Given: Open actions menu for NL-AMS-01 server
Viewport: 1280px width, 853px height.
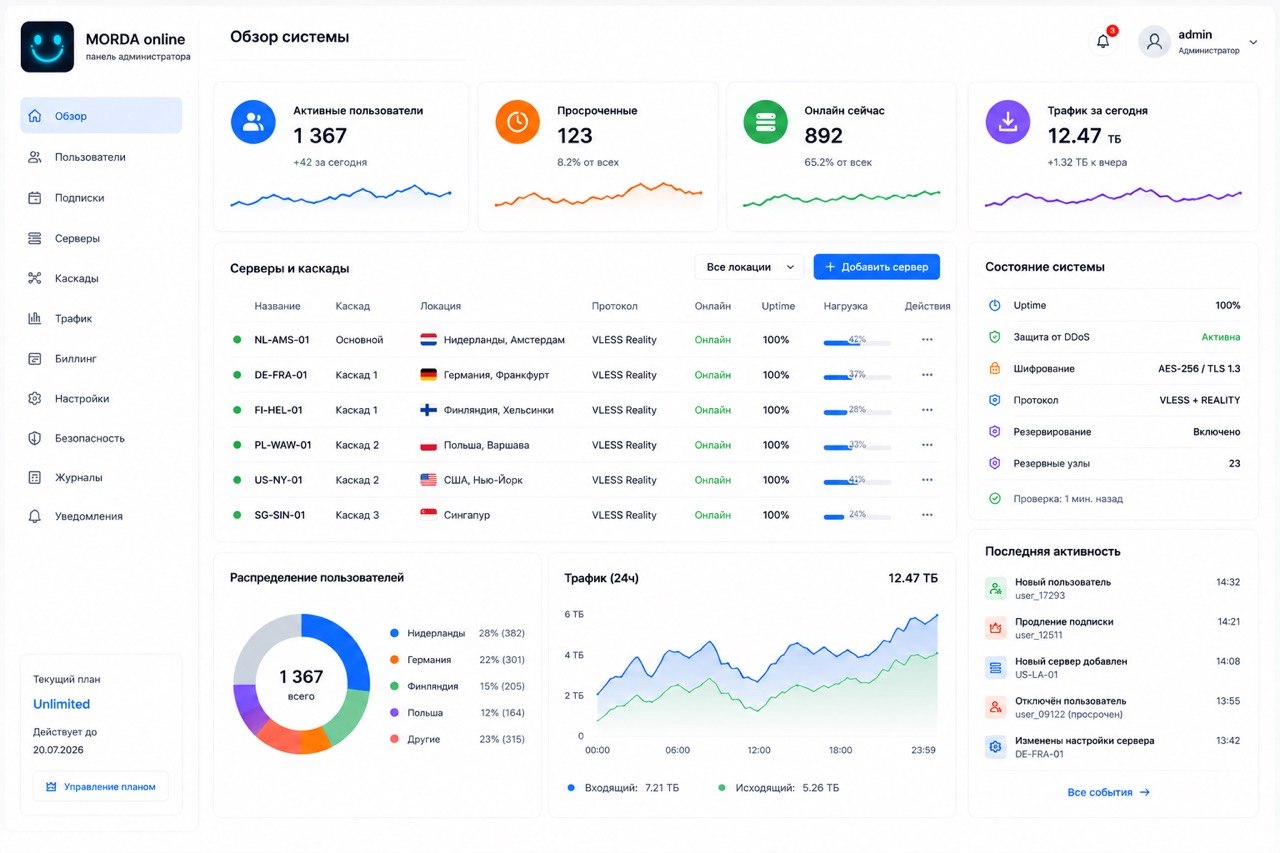Looking at the screenshot, I should pyautogui.click(x=927, y=340).
